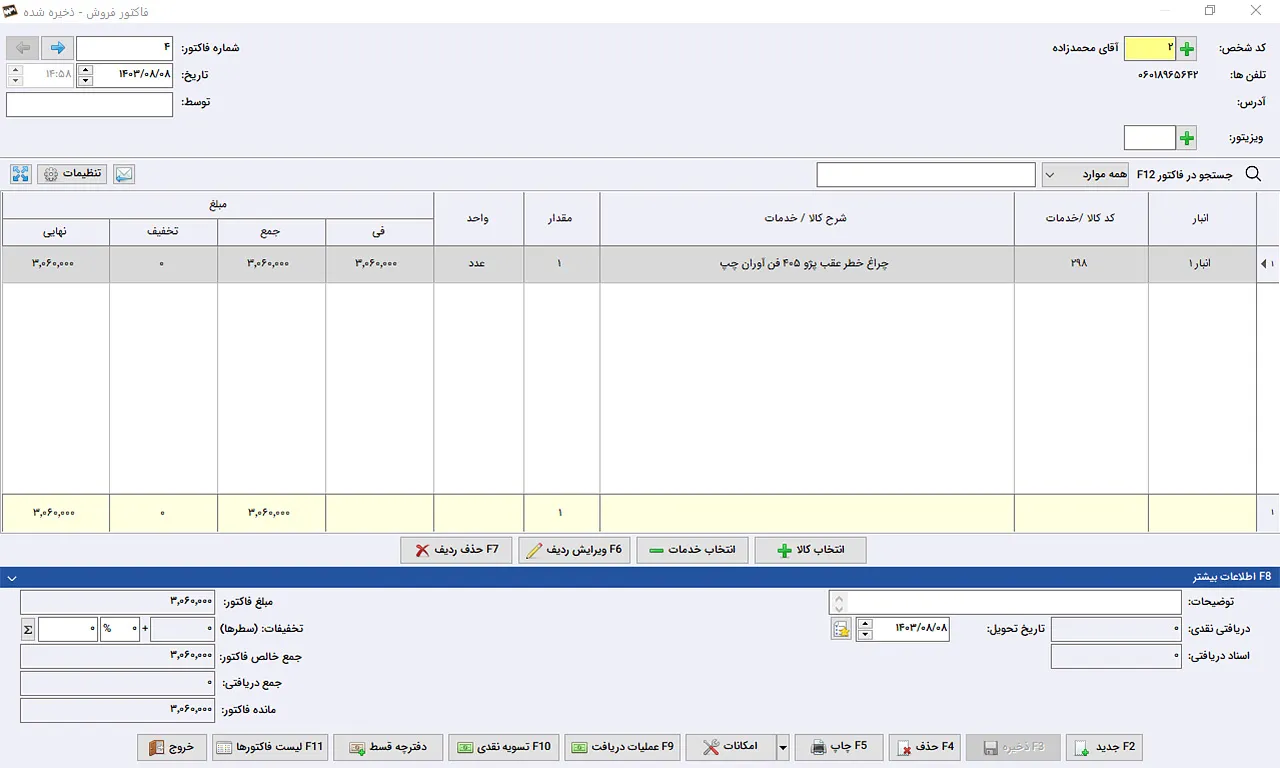Click the sigma discount sum button
This screenshot has height=768, width=1280.
[27, 629]
